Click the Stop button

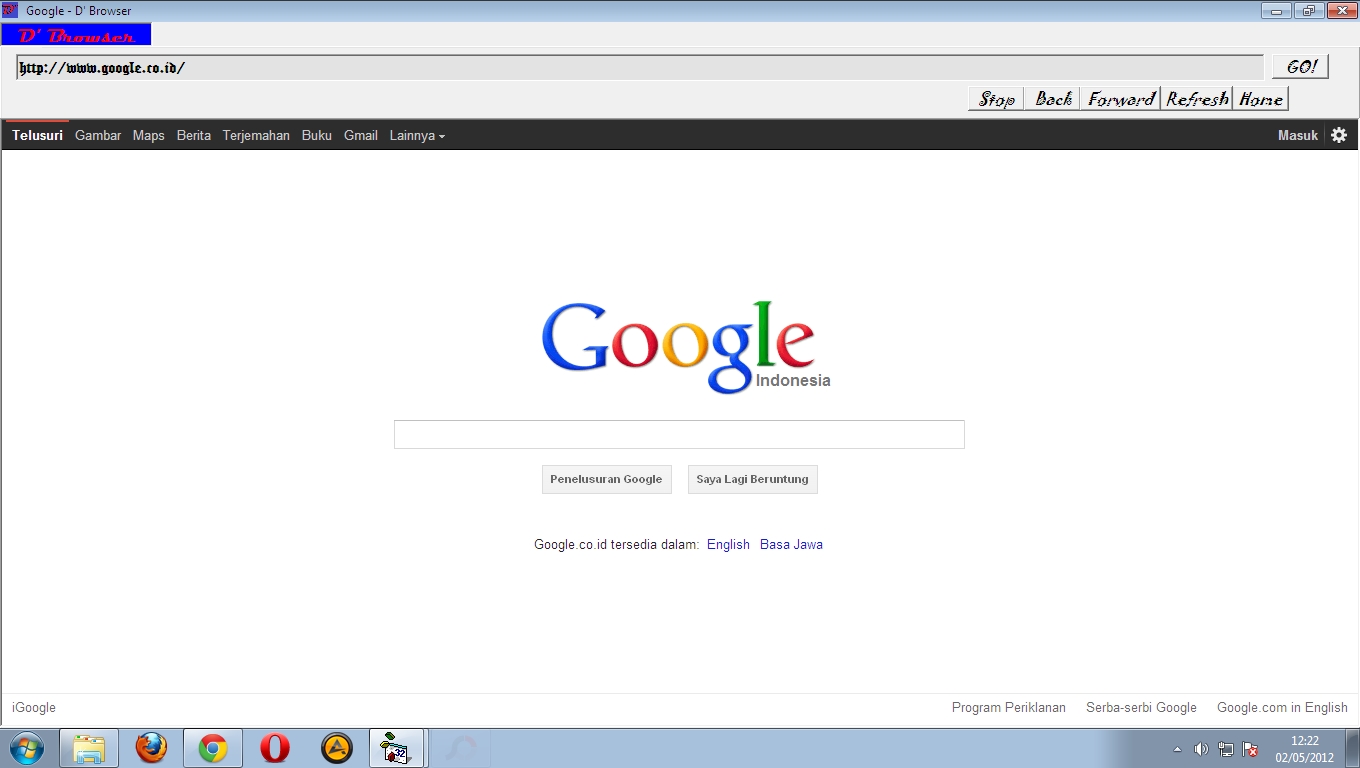point(996,99)
